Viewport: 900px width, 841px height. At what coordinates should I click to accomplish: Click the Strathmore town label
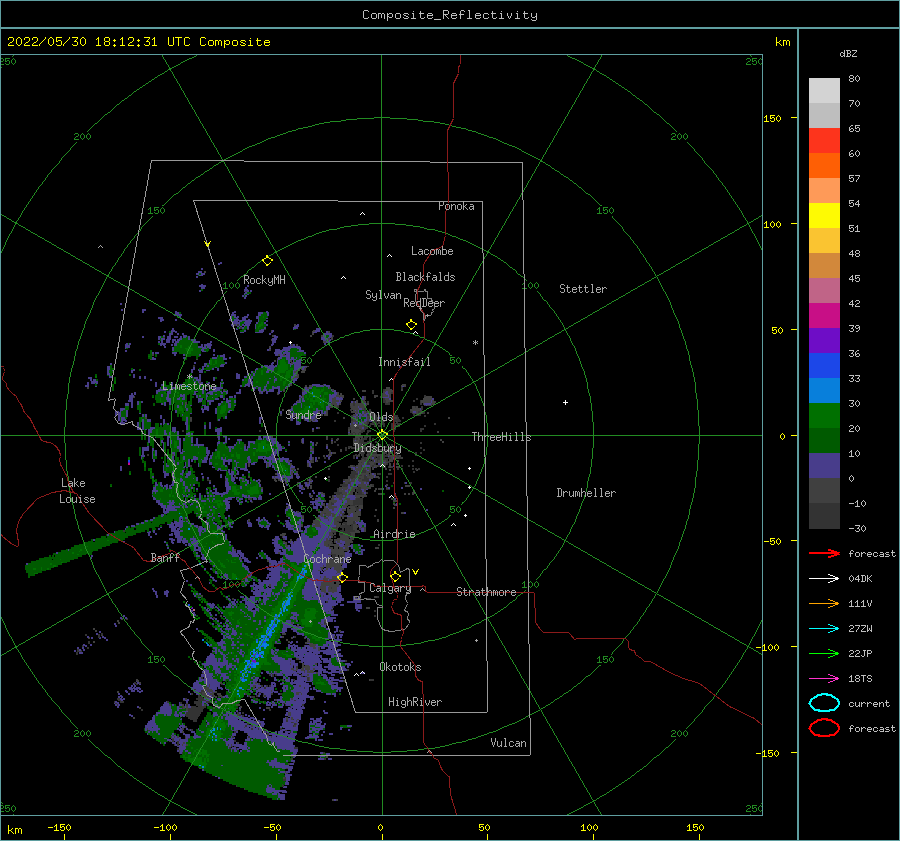pyautogui.click(x=486, y=592)
